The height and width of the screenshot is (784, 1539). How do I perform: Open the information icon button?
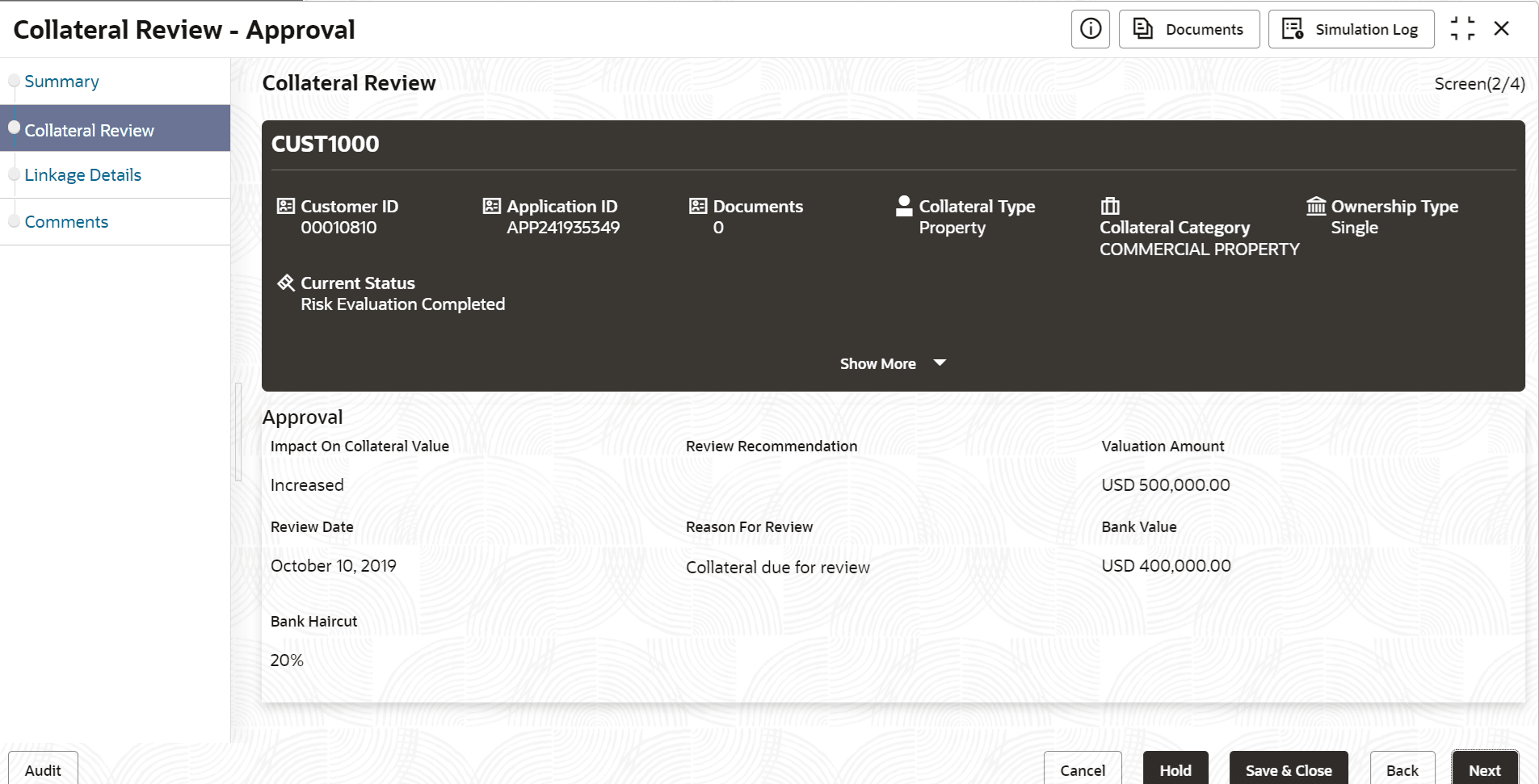[x=1090, y=29]
